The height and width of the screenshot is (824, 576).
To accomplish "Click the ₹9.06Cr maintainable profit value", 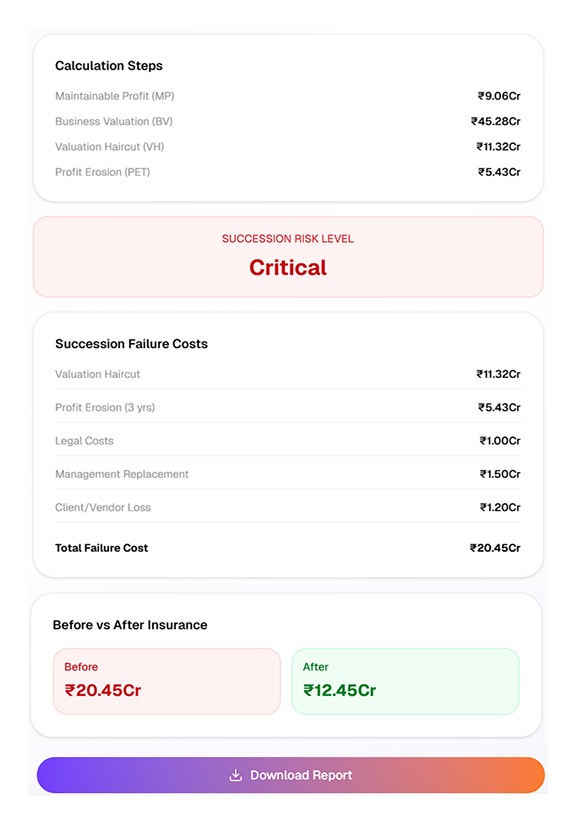I will [499, 96].
